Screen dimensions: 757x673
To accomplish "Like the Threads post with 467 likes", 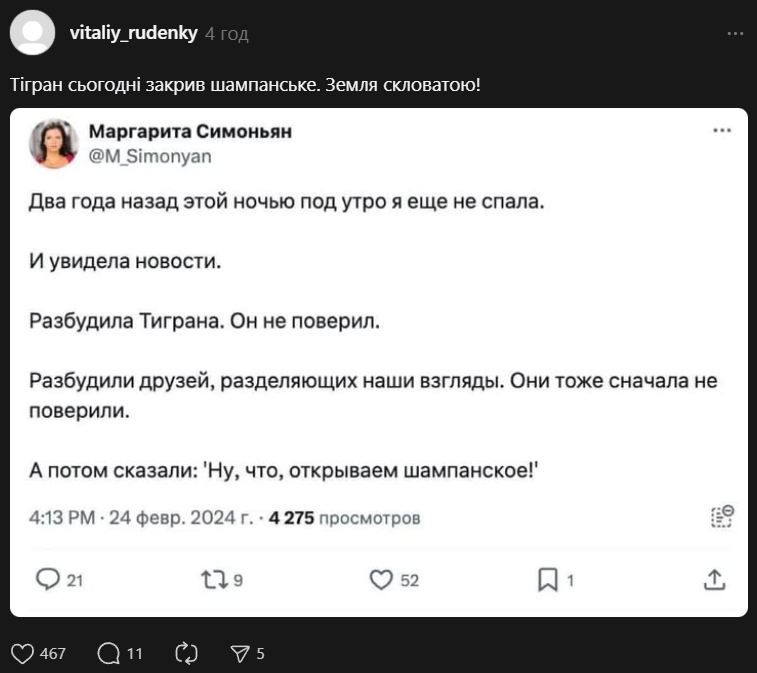I will click(x=23, y=654).
